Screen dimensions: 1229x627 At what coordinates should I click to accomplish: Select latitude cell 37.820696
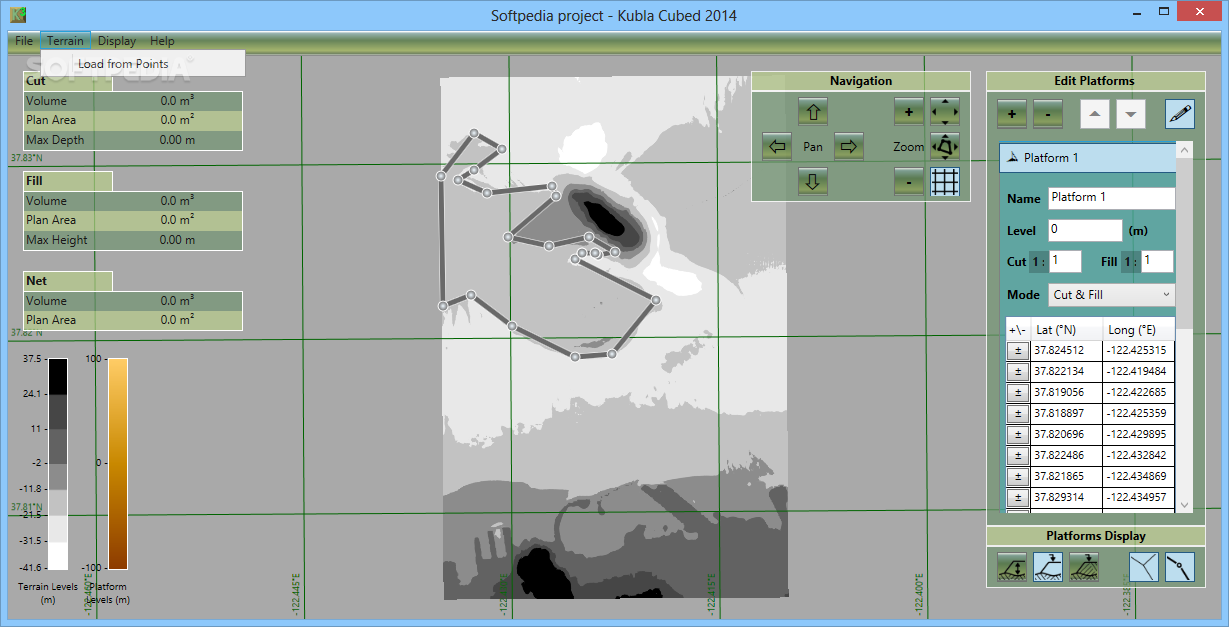[1066, 435]
